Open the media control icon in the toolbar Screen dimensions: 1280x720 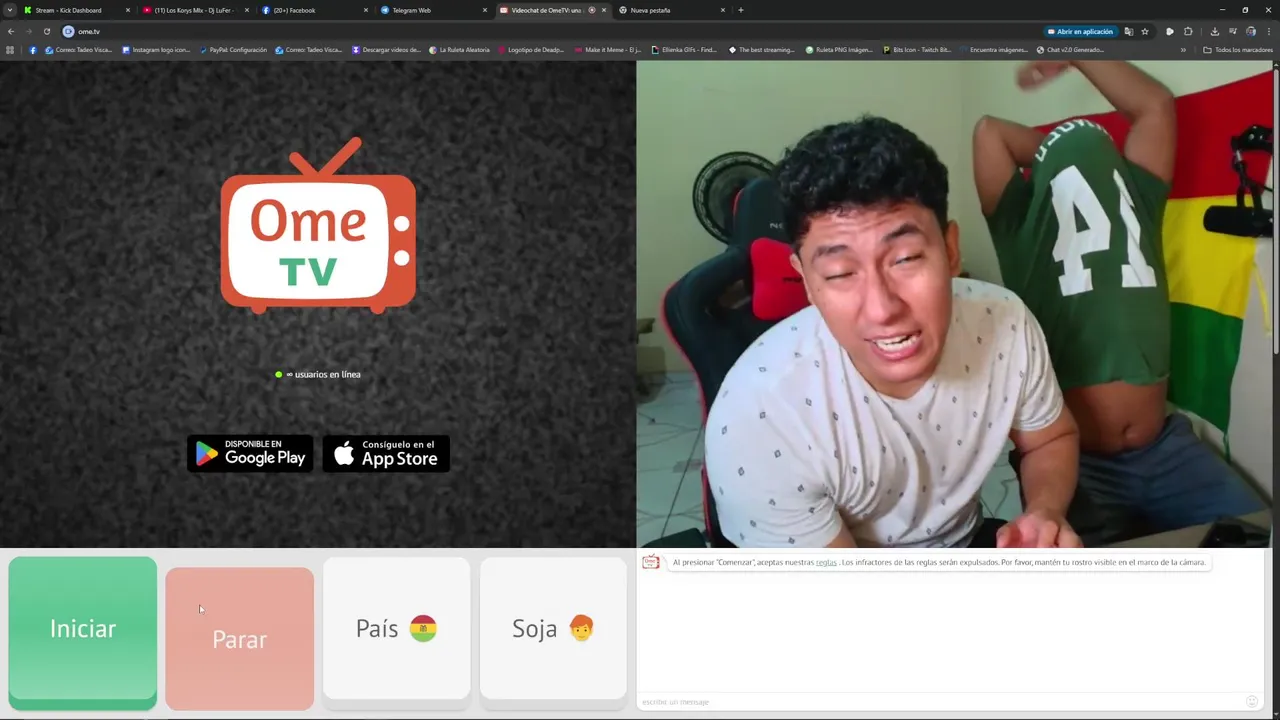click(1170, 31)
